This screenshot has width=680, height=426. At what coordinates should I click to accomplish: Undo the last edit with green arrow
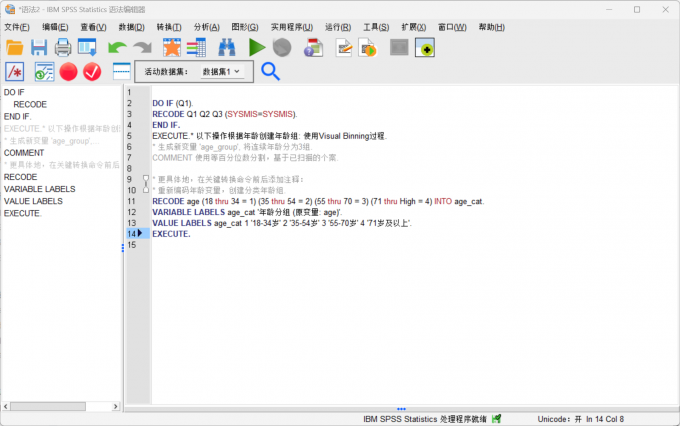tap(117, 47)
